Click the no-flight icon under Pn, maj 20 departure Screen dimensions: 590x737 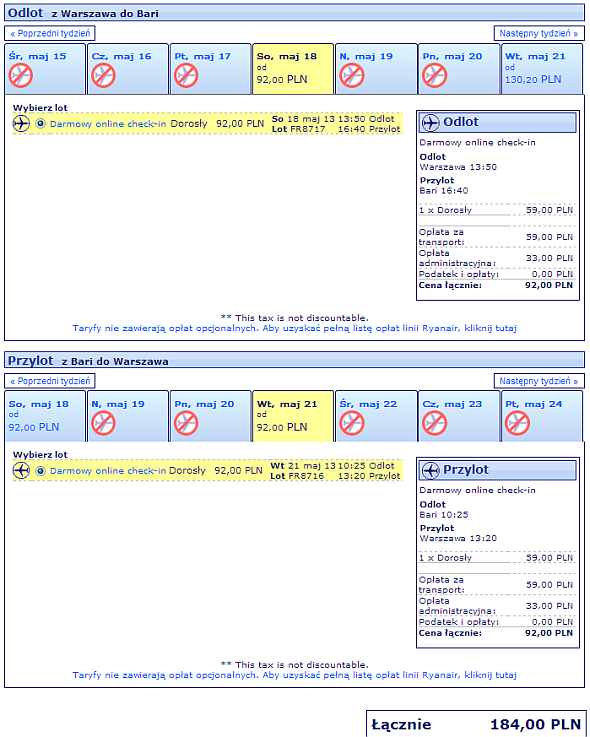pos(434,76)
